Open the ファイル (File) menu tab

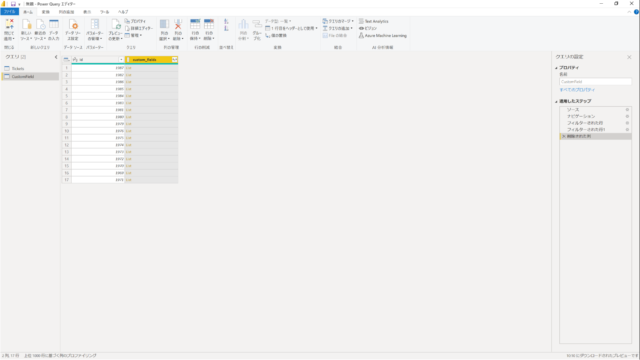9,12
